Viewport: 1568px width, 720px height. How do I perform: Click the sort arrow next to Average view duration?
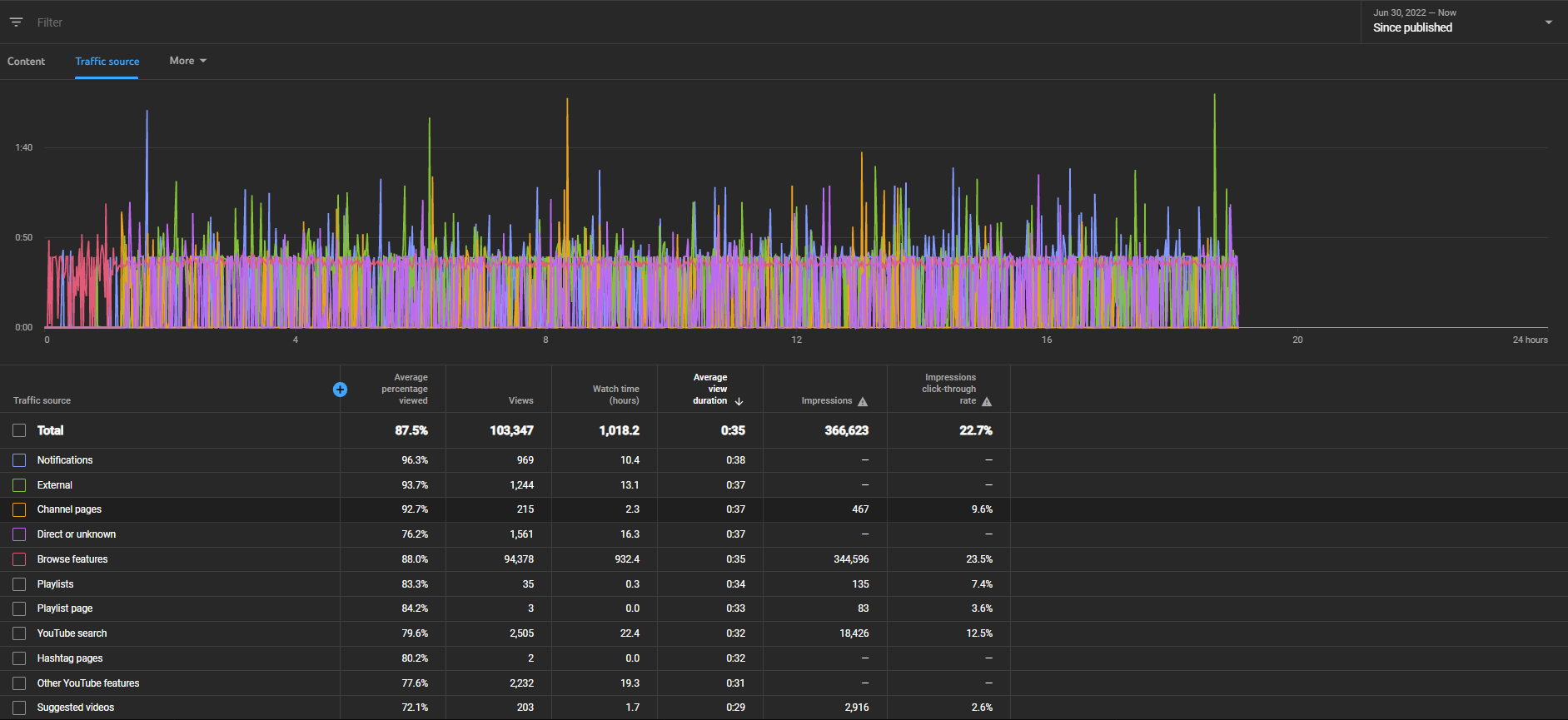tap(739, 401)
